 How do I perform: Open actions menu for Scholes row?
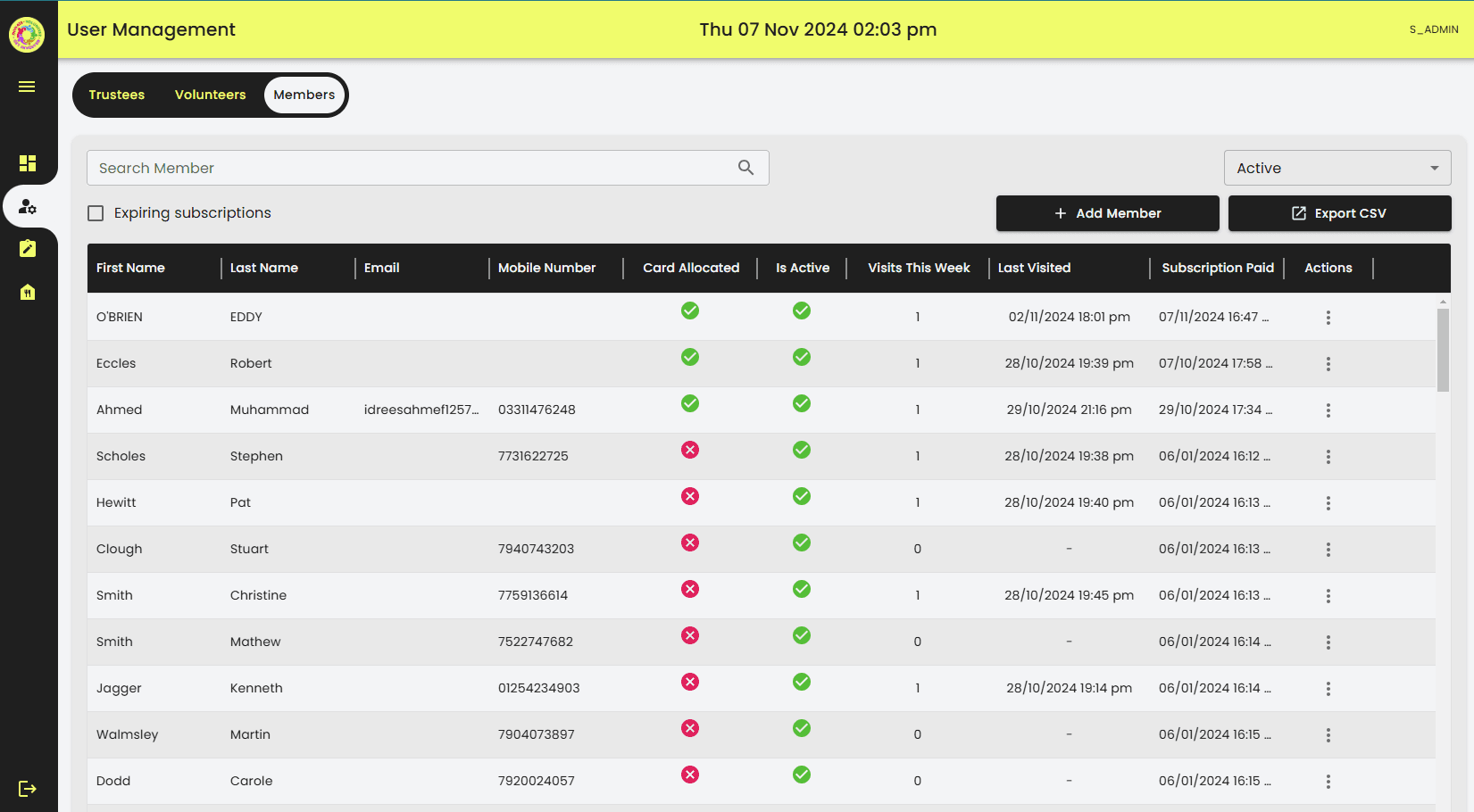click(1328, 457)
